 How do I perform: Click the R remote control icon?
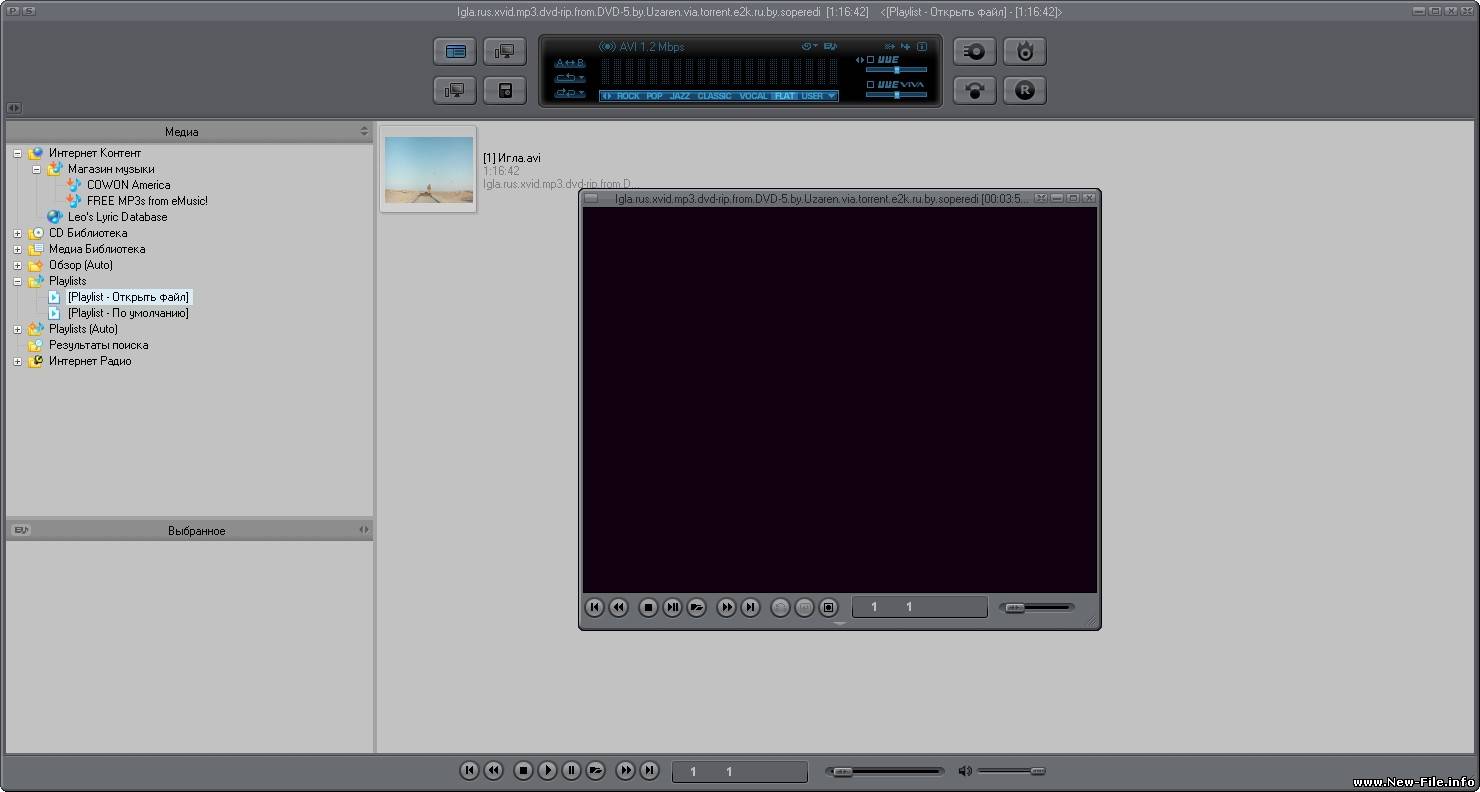point(1025,90)
